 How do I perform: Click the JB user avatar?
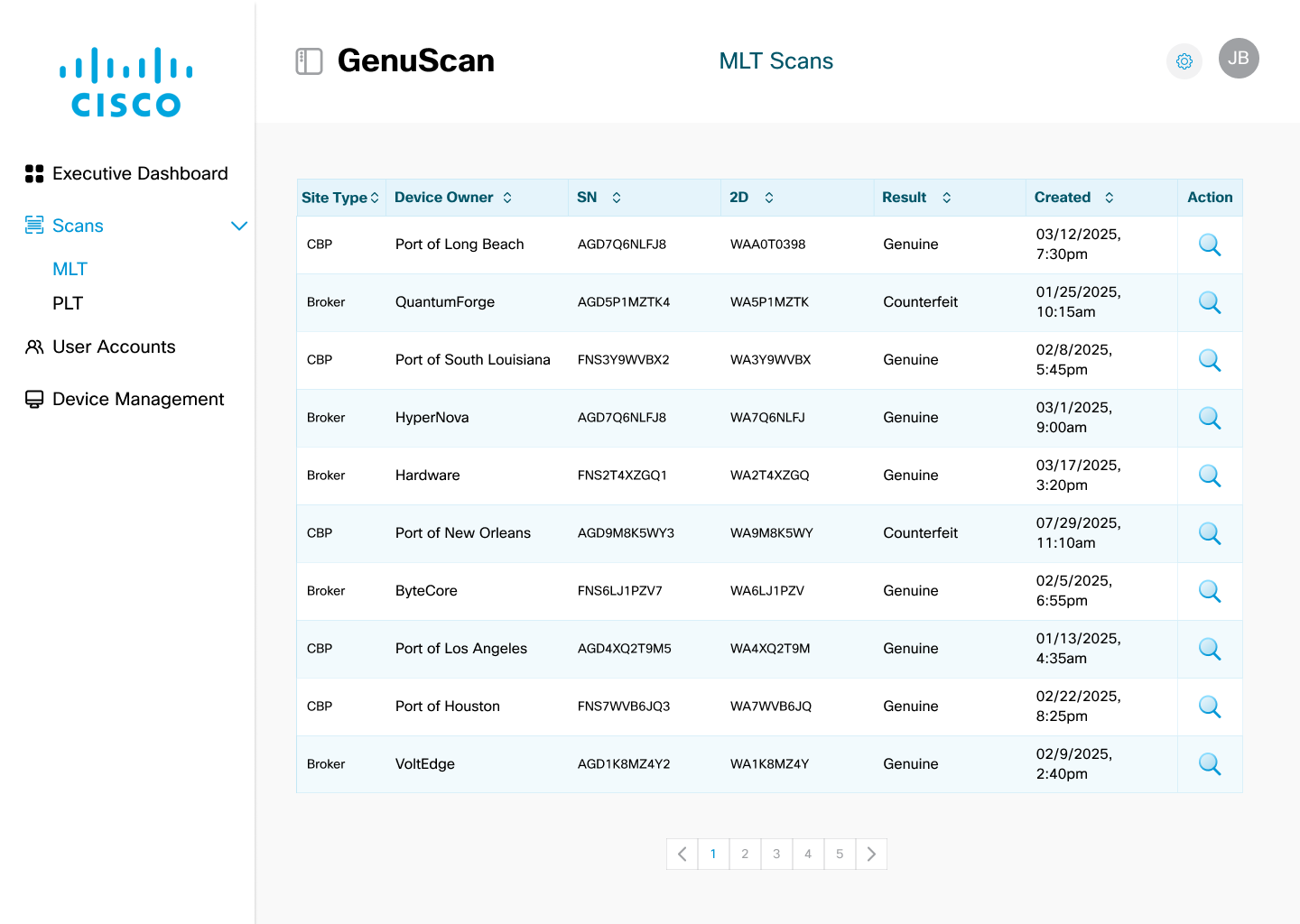point(1239,59)
